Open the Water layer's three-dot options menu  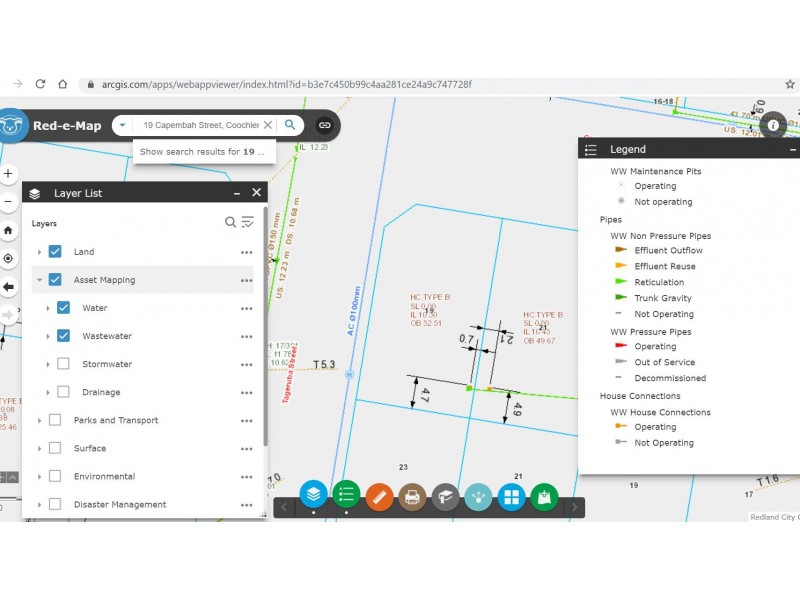pyautogui.click(x=246, y=308)
